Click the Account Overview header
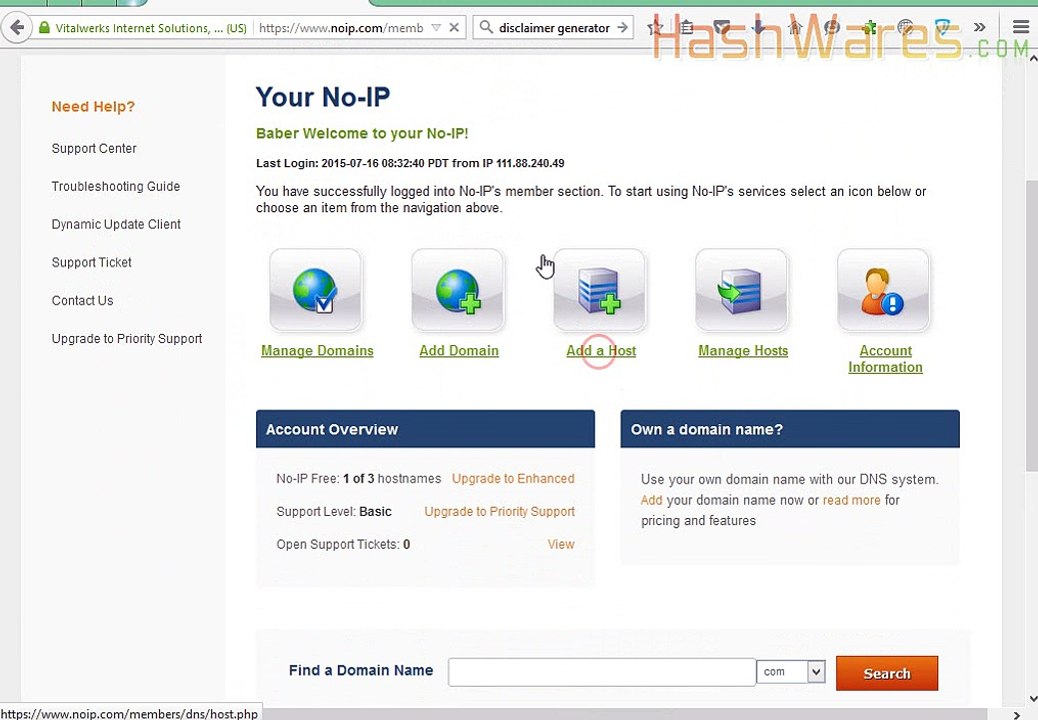1038x720 pixels. [425, 429]
